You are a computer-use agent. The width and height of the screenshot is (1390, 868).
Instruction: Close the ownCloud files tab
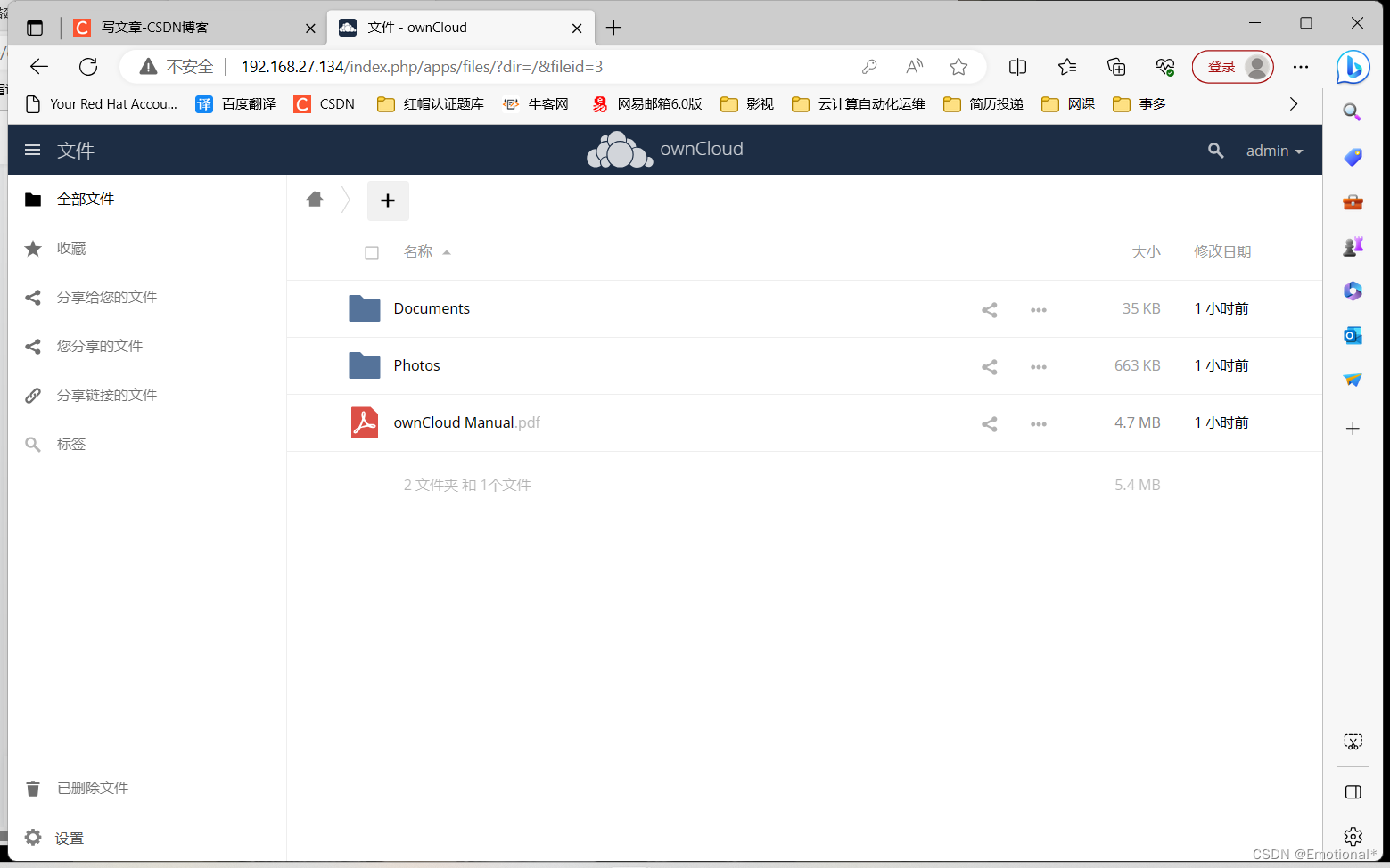(x=577, y=29)
